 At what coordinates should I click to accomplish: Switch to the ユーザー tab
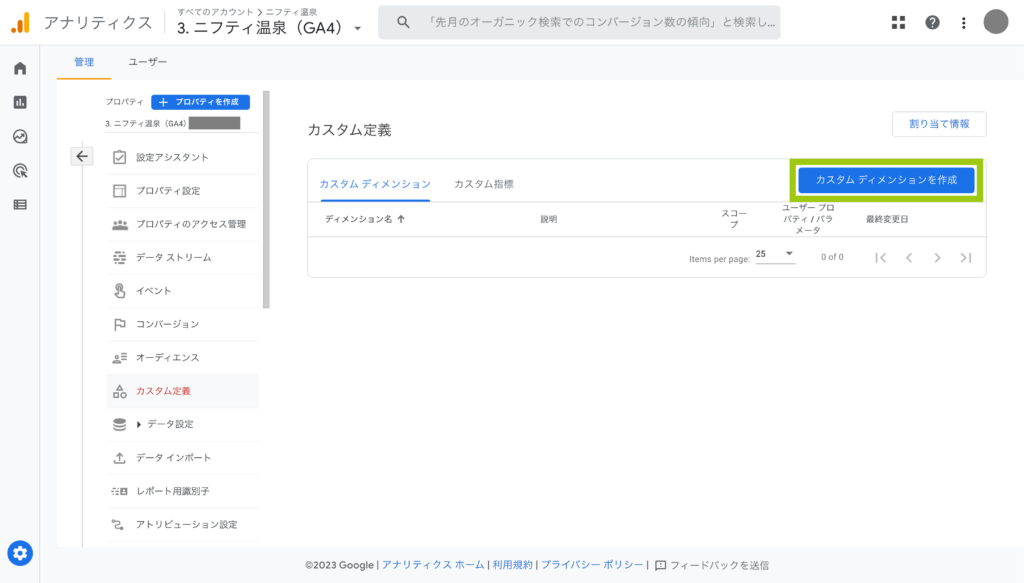(148, 62)
